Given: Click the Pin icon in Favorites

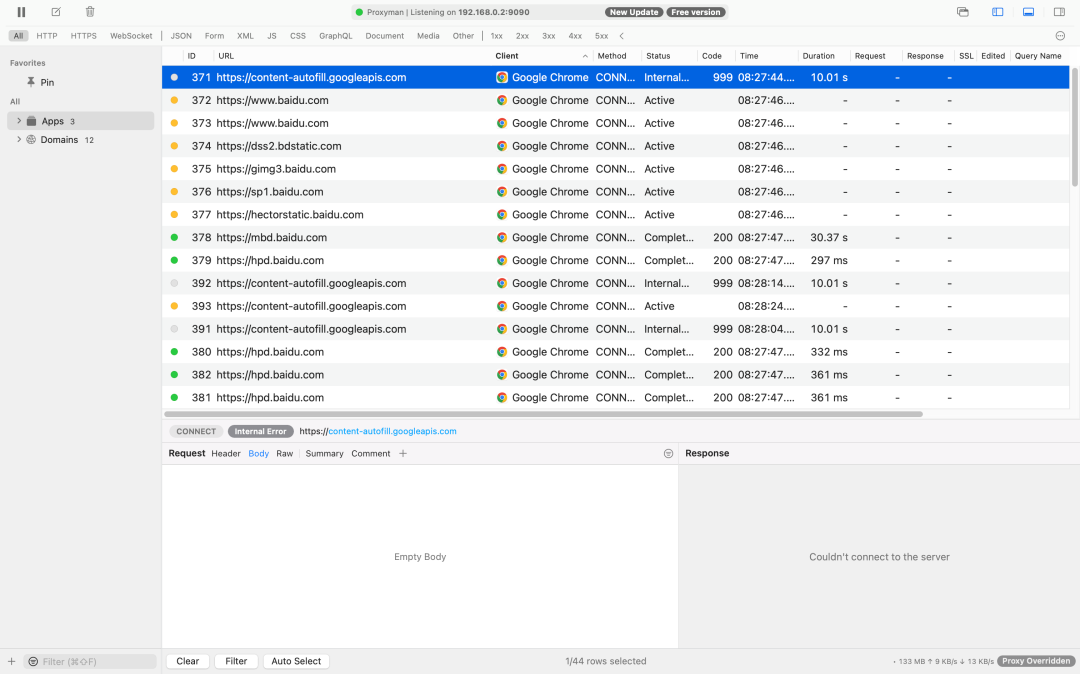Looking at the screenshot, I should [31, 82].
